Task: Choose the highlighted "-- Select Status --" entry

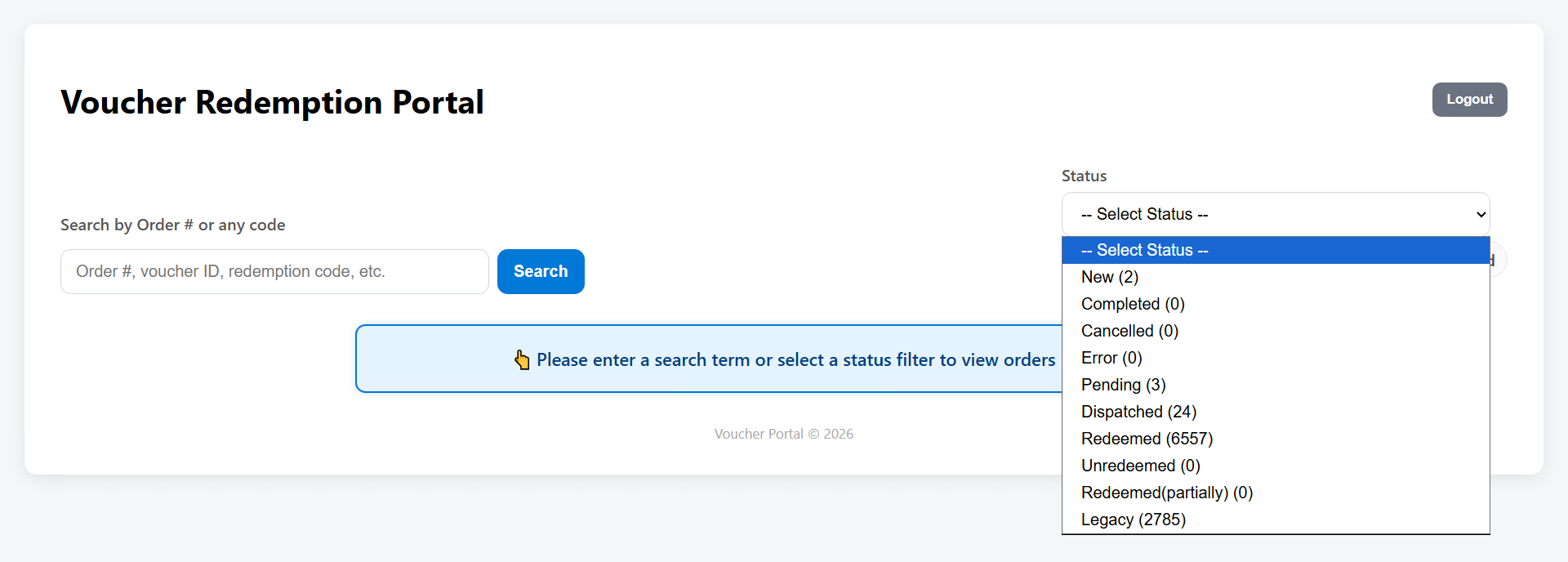Action: 1144,250
